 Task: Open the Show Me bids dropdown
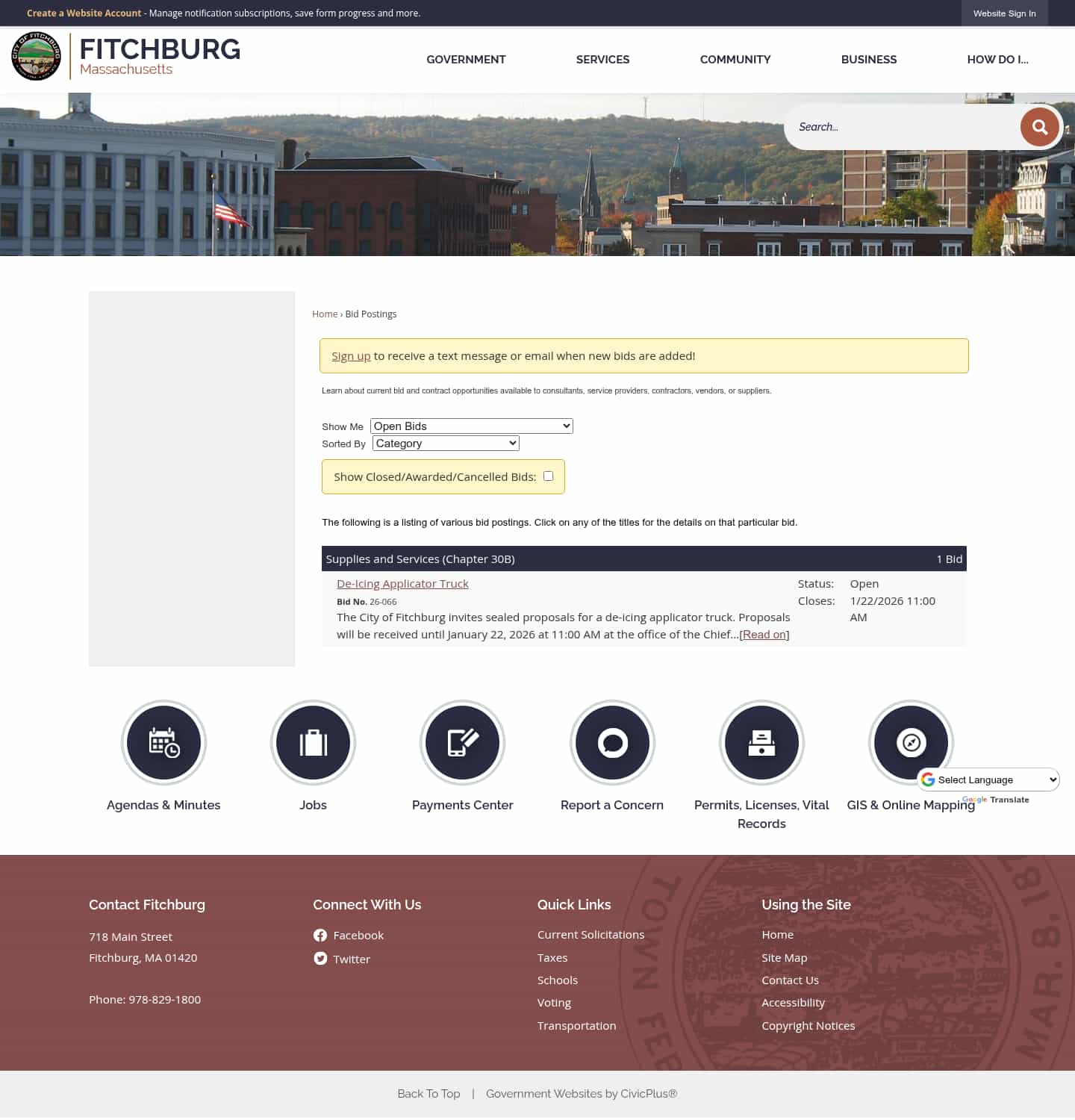tap(471, 426)
